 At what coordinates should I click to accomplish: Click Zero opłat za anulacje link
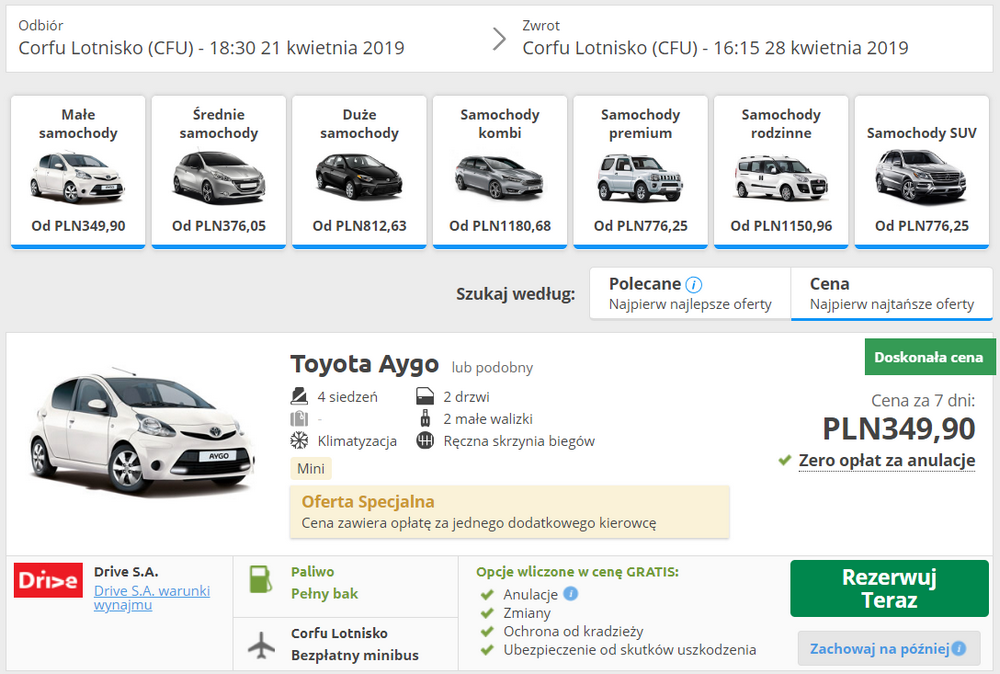coord(886,460)
